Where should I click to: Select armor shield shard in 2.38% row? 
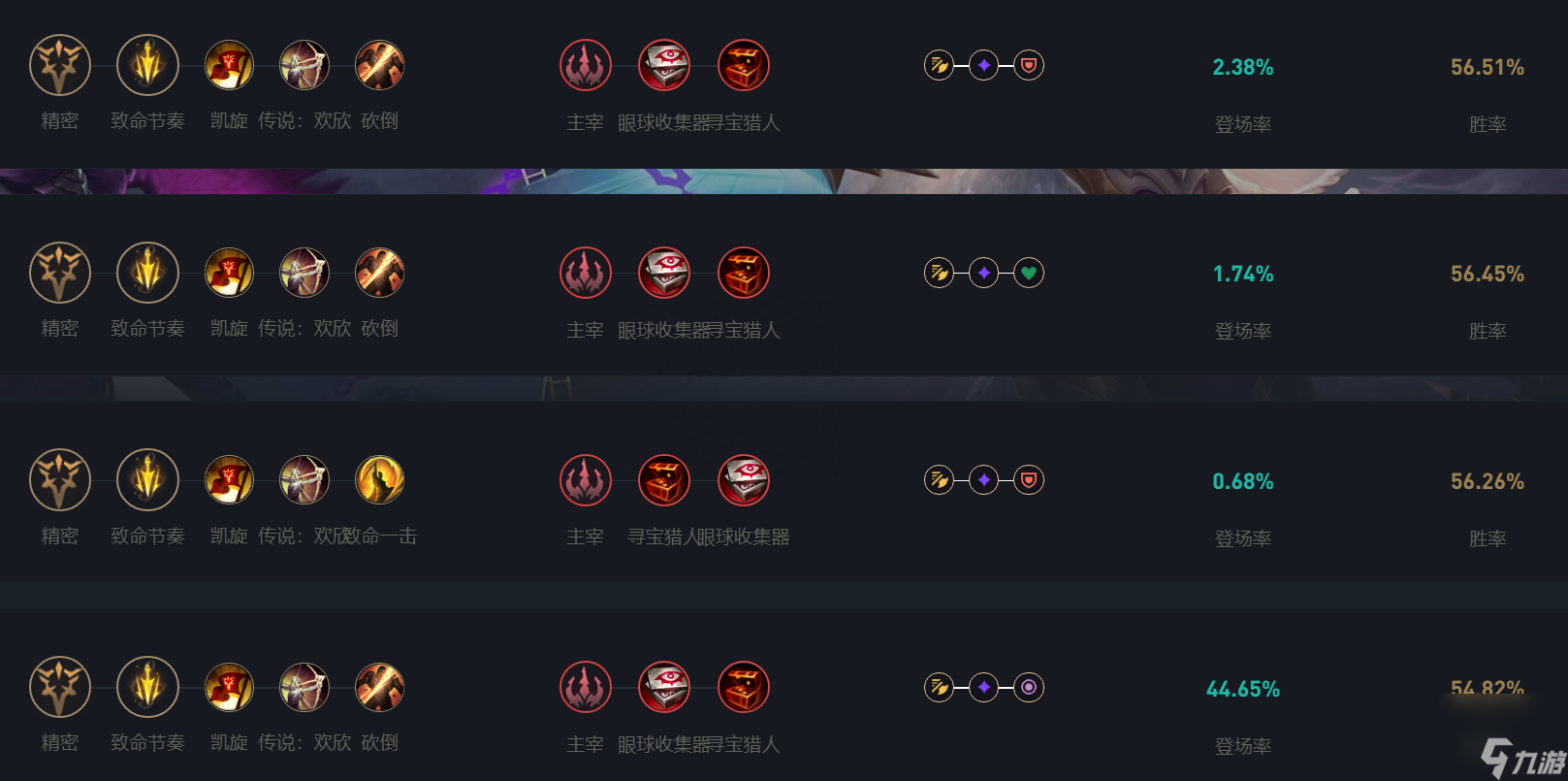pos(1029,65)
